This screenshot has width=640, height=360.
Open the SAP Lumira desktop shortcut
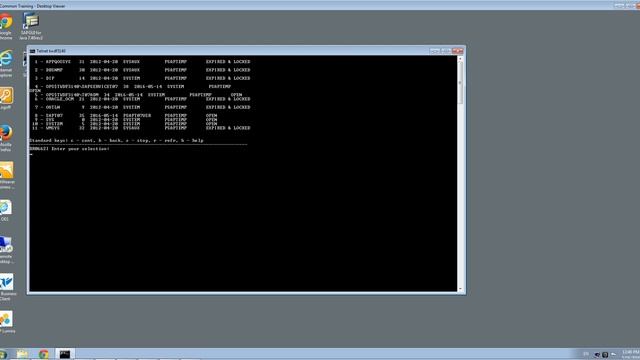7,322
